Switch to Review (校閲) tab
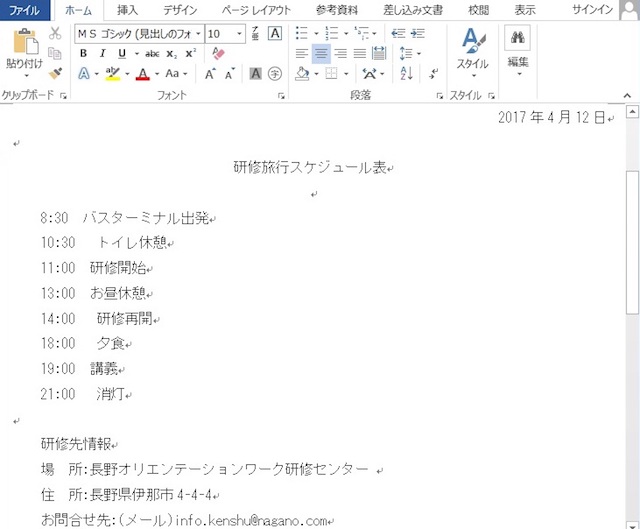The image size is (640, 529). [x=479, y=10]
